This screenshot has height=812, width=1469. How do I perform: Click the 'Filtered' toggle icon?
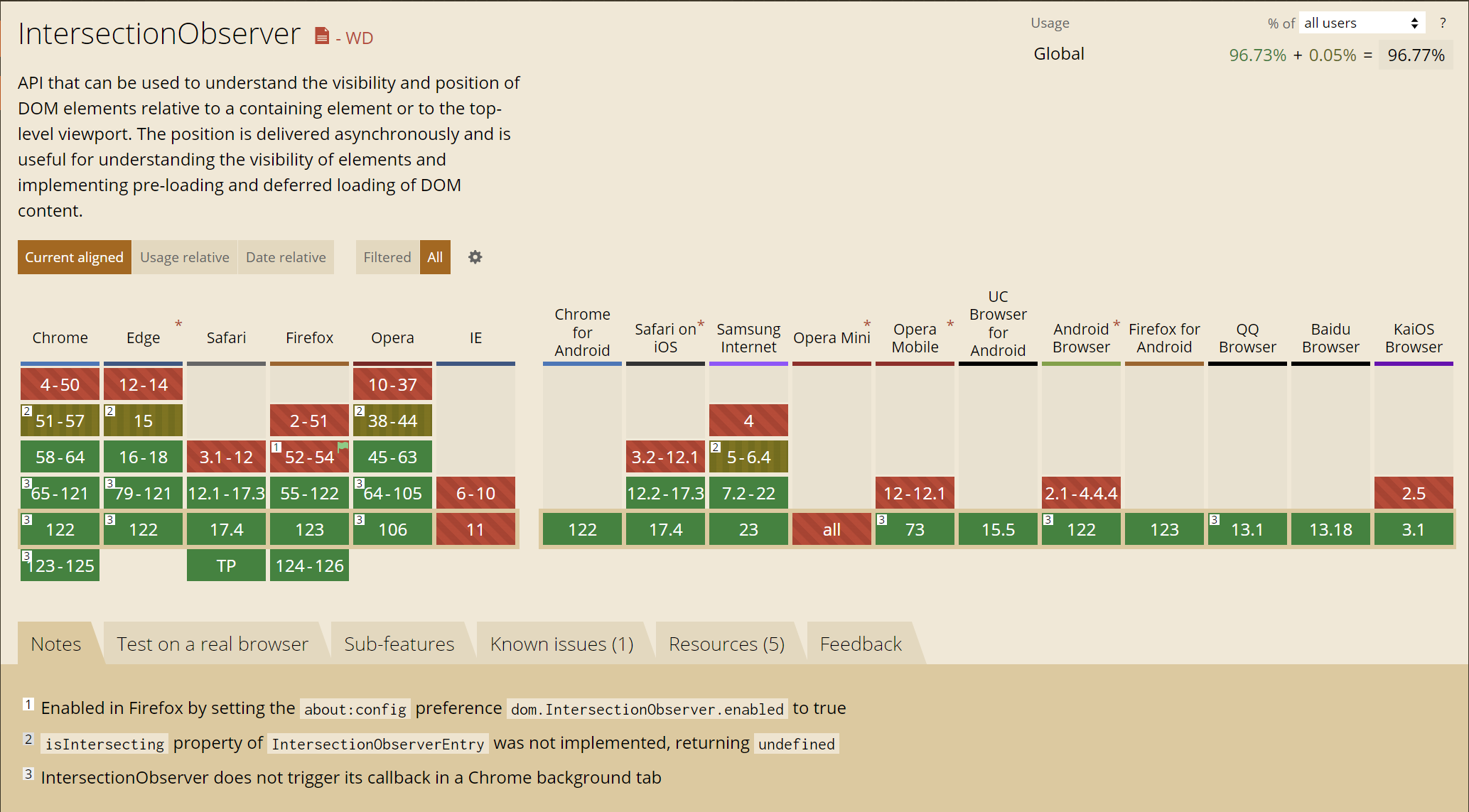pyautogui.click(x=388, y=257)
